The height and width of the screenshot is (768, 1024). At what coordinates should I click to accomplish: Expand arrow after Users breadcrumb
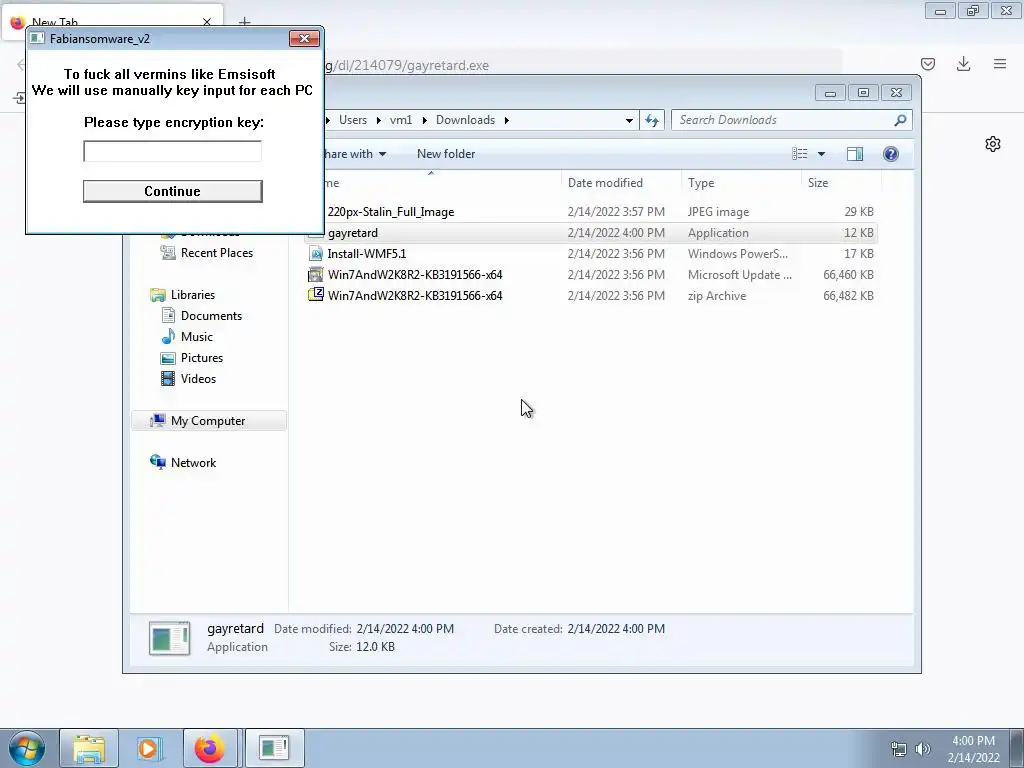click(x=379, y=120)
